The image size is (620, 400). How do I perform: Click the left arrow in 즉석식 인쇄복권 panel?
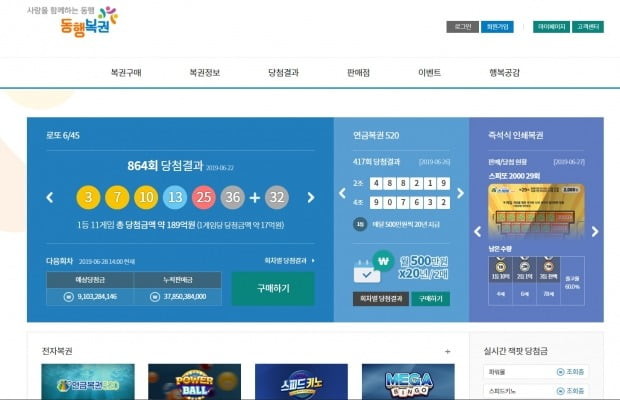click(x=479, y=231)
